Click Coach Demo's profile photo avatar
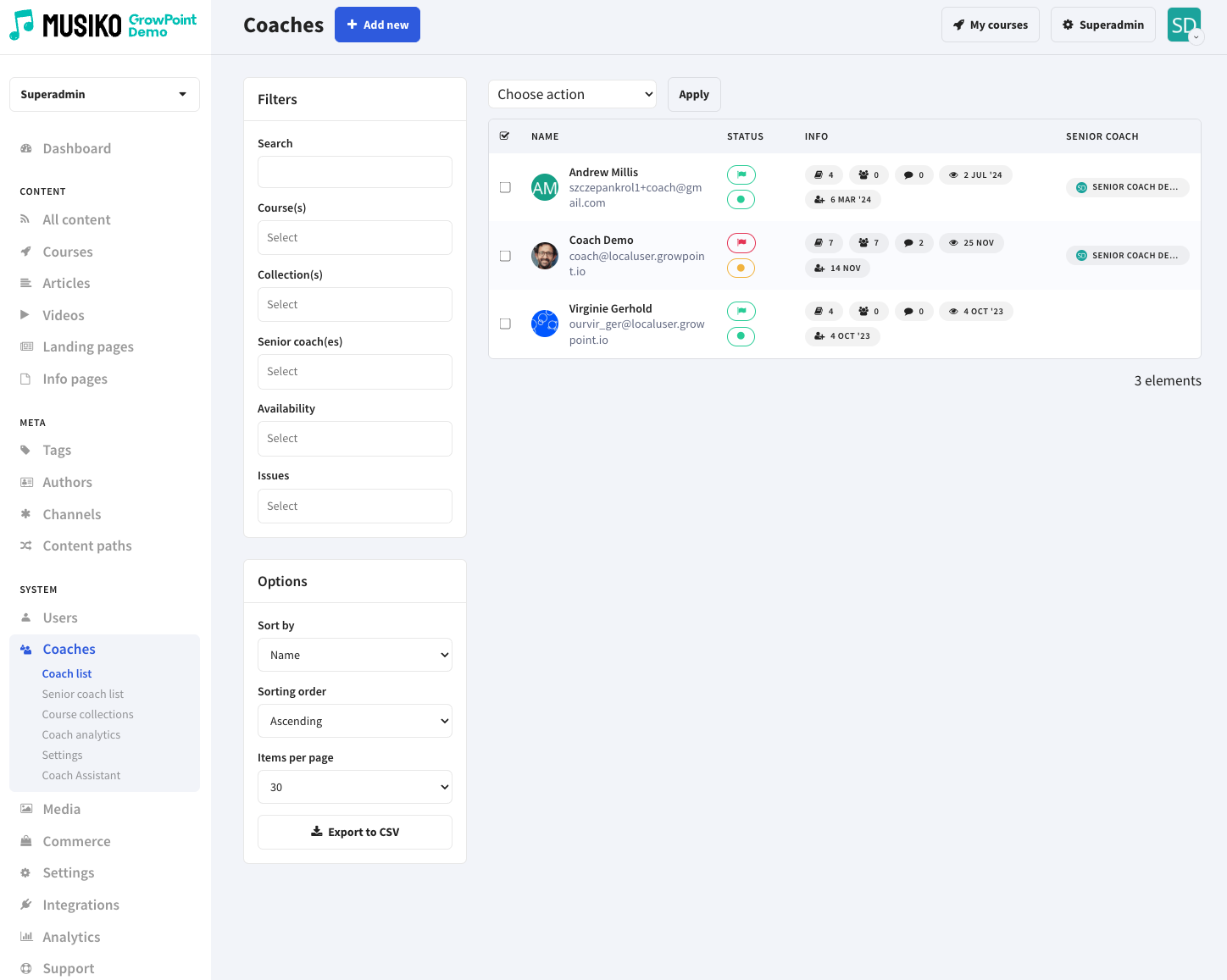This screenshot has height=980, width=1227. click(544, 256)
